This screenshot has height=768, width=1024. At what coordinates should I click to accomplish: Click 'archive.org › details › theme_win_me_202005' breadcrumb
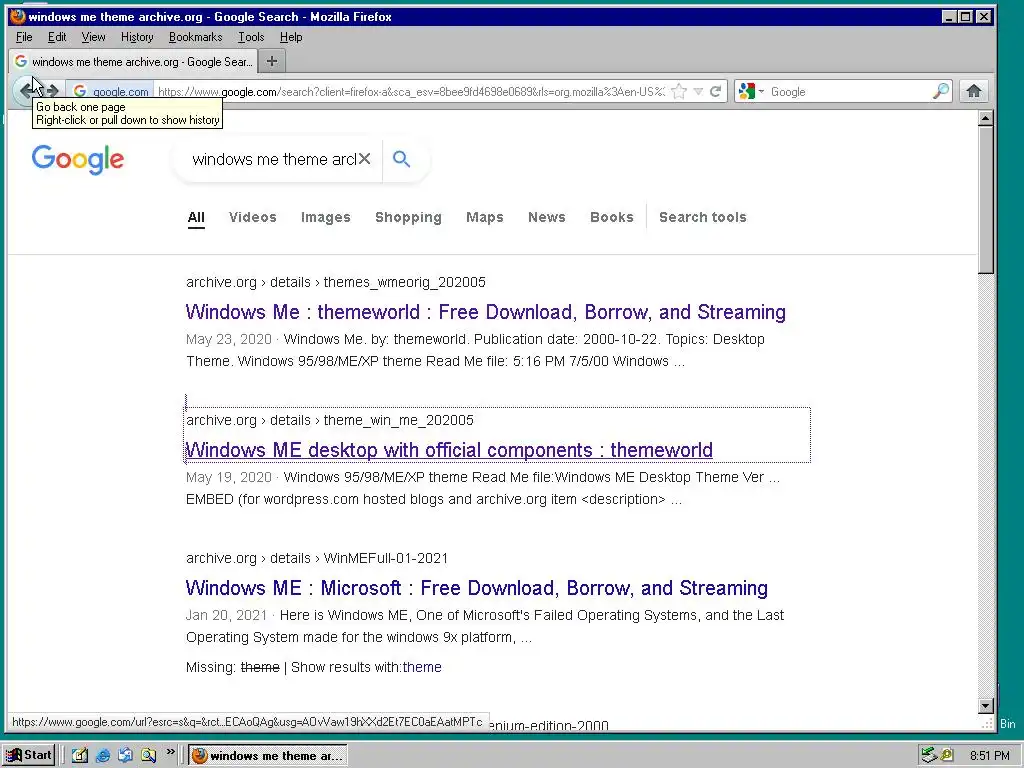330,420
